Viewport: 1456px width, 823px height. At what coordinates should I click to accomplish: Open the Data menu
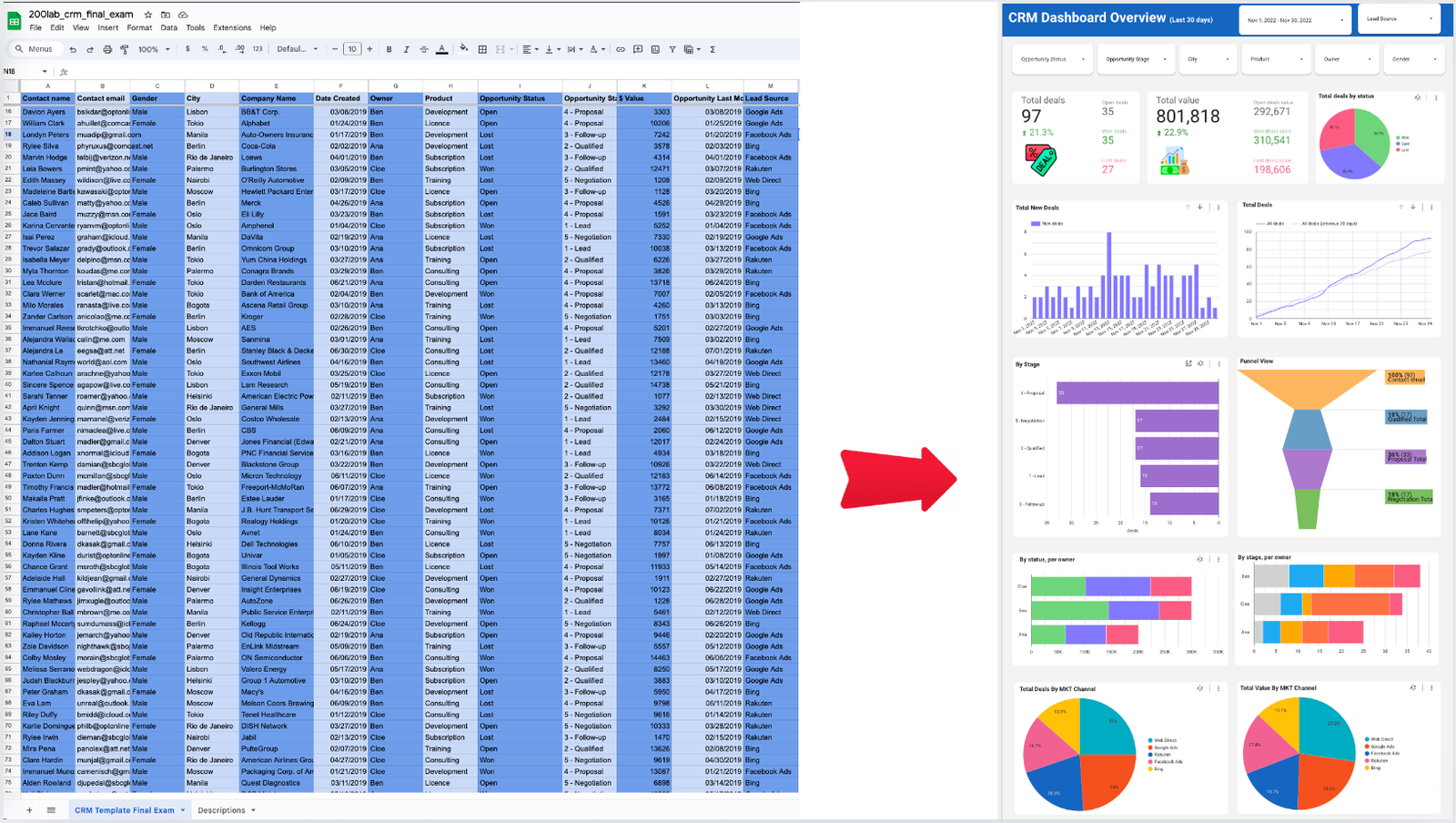click(169, 28)
